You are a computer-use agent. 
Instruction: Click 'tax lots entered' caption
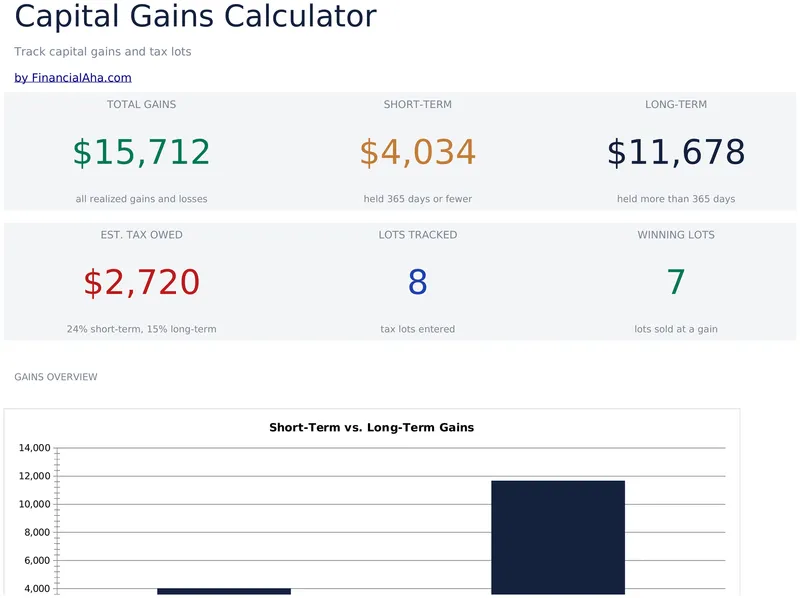[x=417, y=329]
